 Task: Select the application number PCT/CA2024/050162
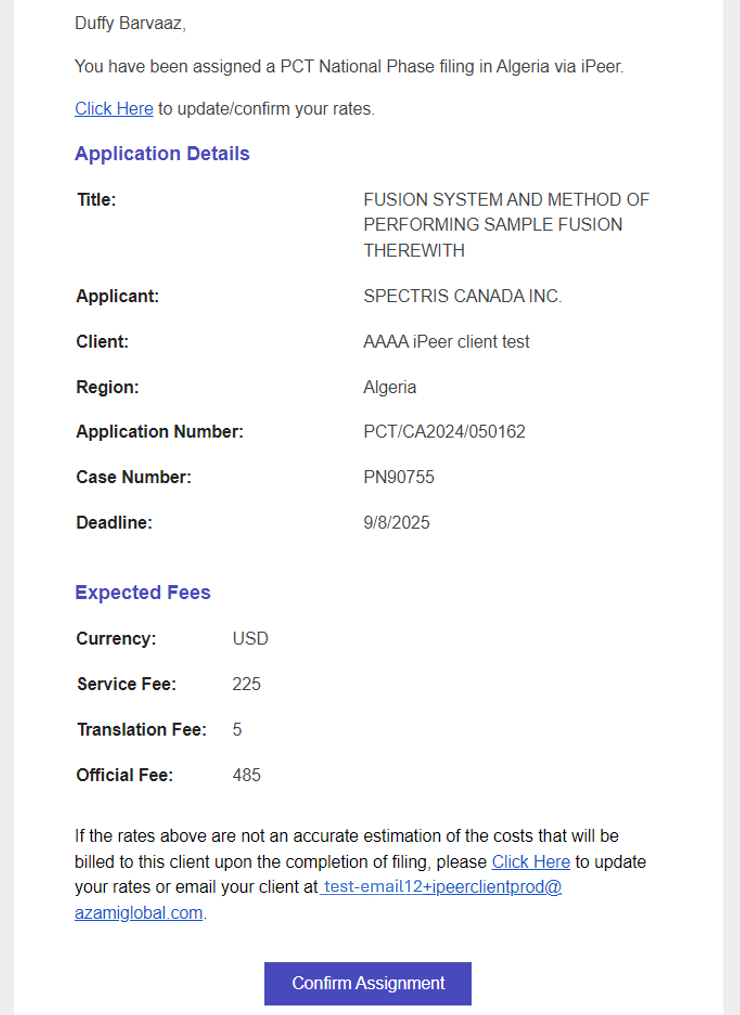click(444, 432)
